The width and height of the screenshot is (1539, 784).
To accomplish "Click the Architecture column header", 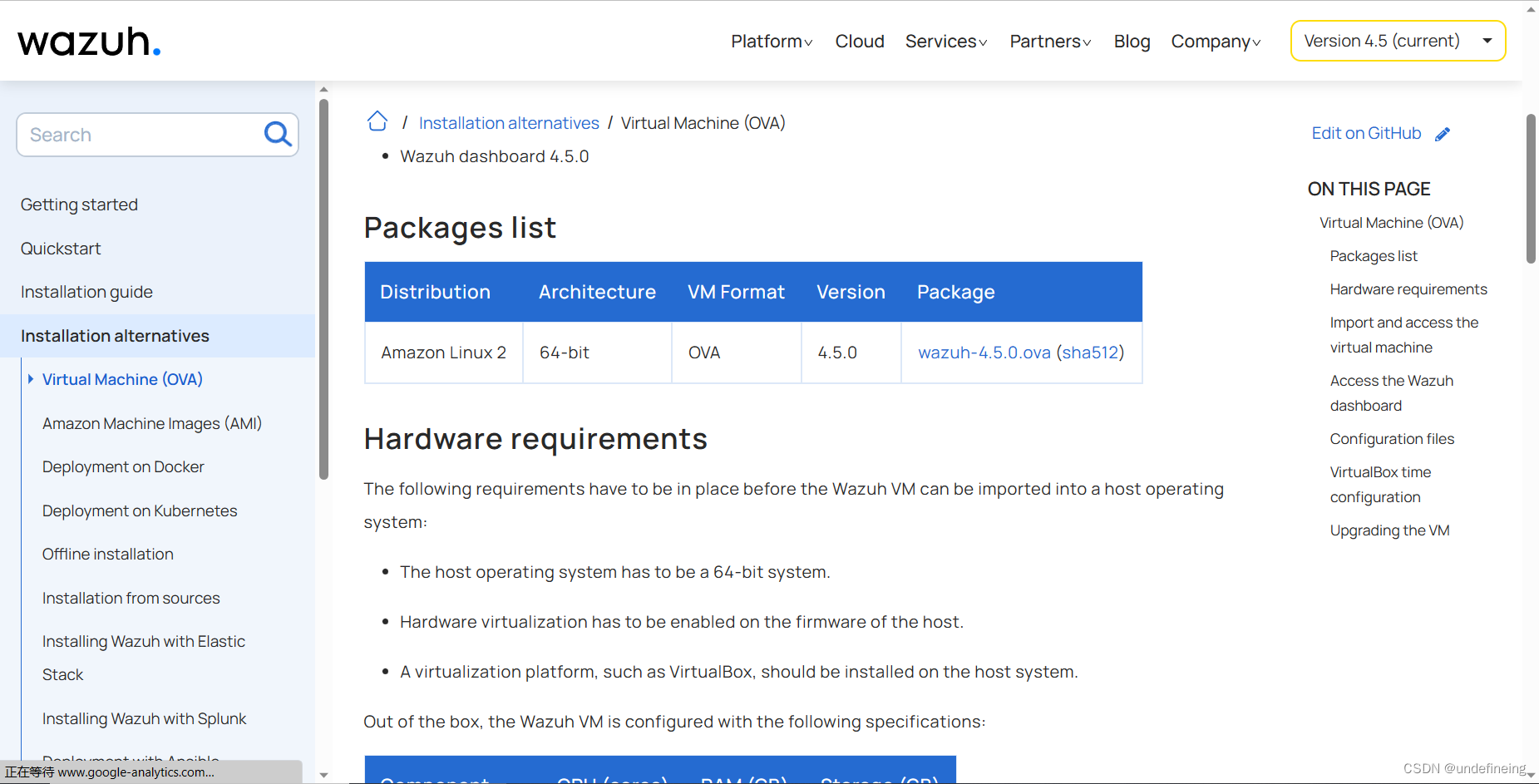I will (x=597, y=292).
